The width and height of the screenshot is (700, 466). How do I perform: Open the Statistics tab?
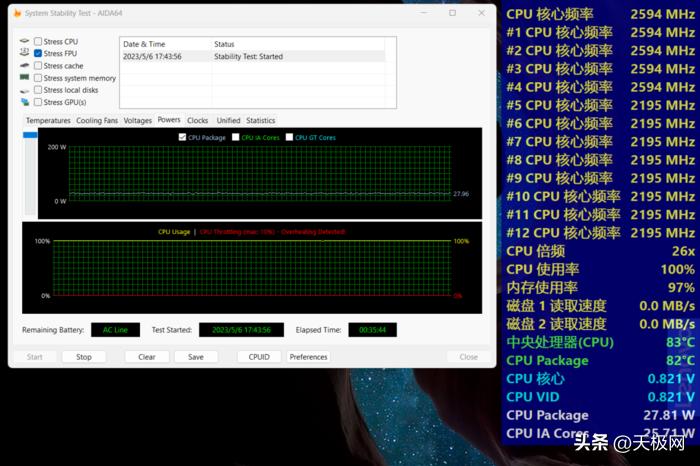tap(261, 121)
